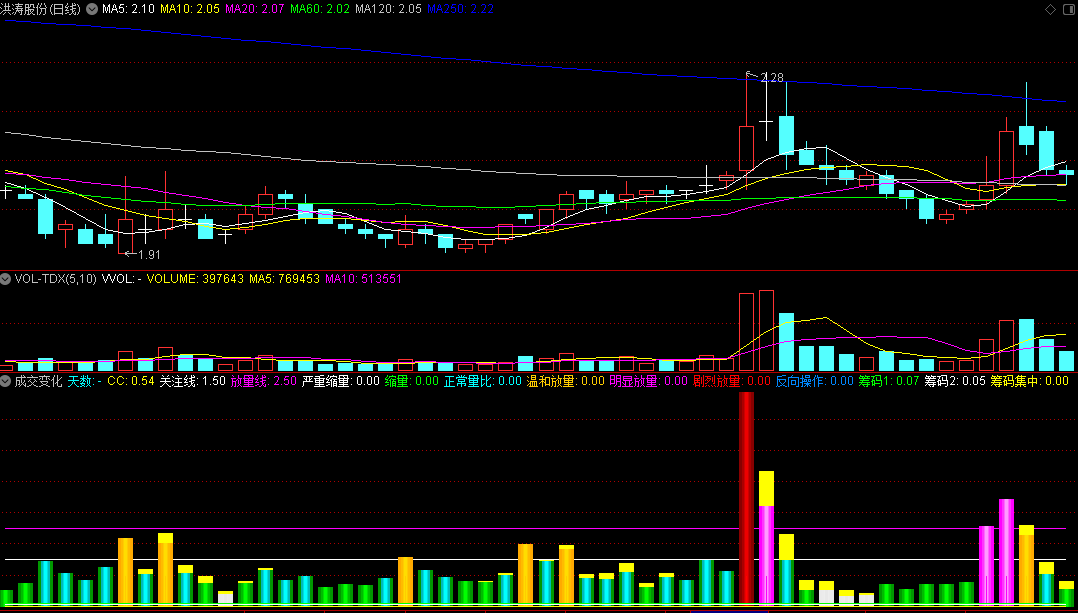Click the diamond icon at chart's top right
This screenshot has width=1078, height=613.
[1050, 9]
